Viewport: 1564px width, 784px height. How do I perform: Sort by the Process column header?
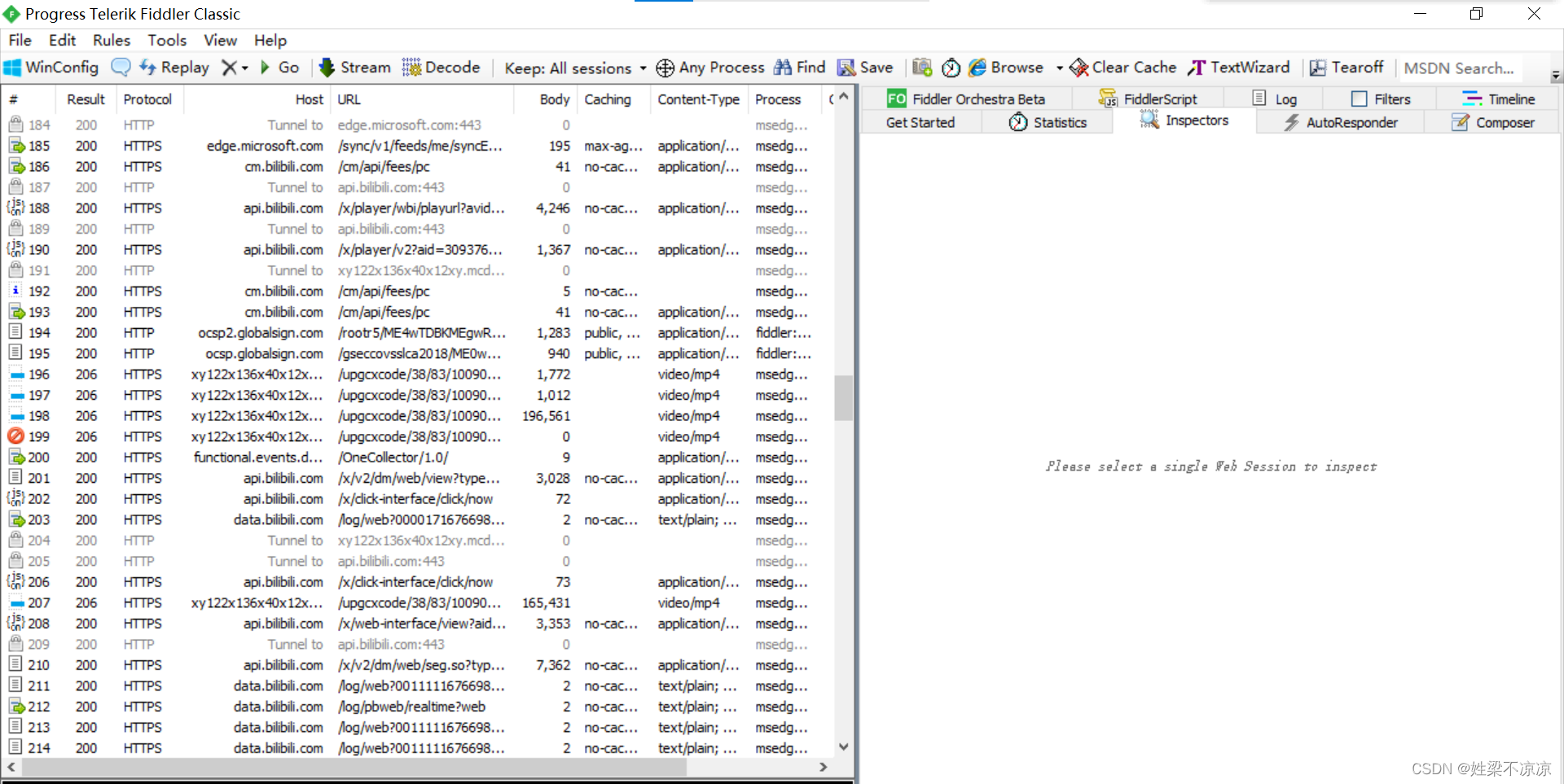[786, 99]
